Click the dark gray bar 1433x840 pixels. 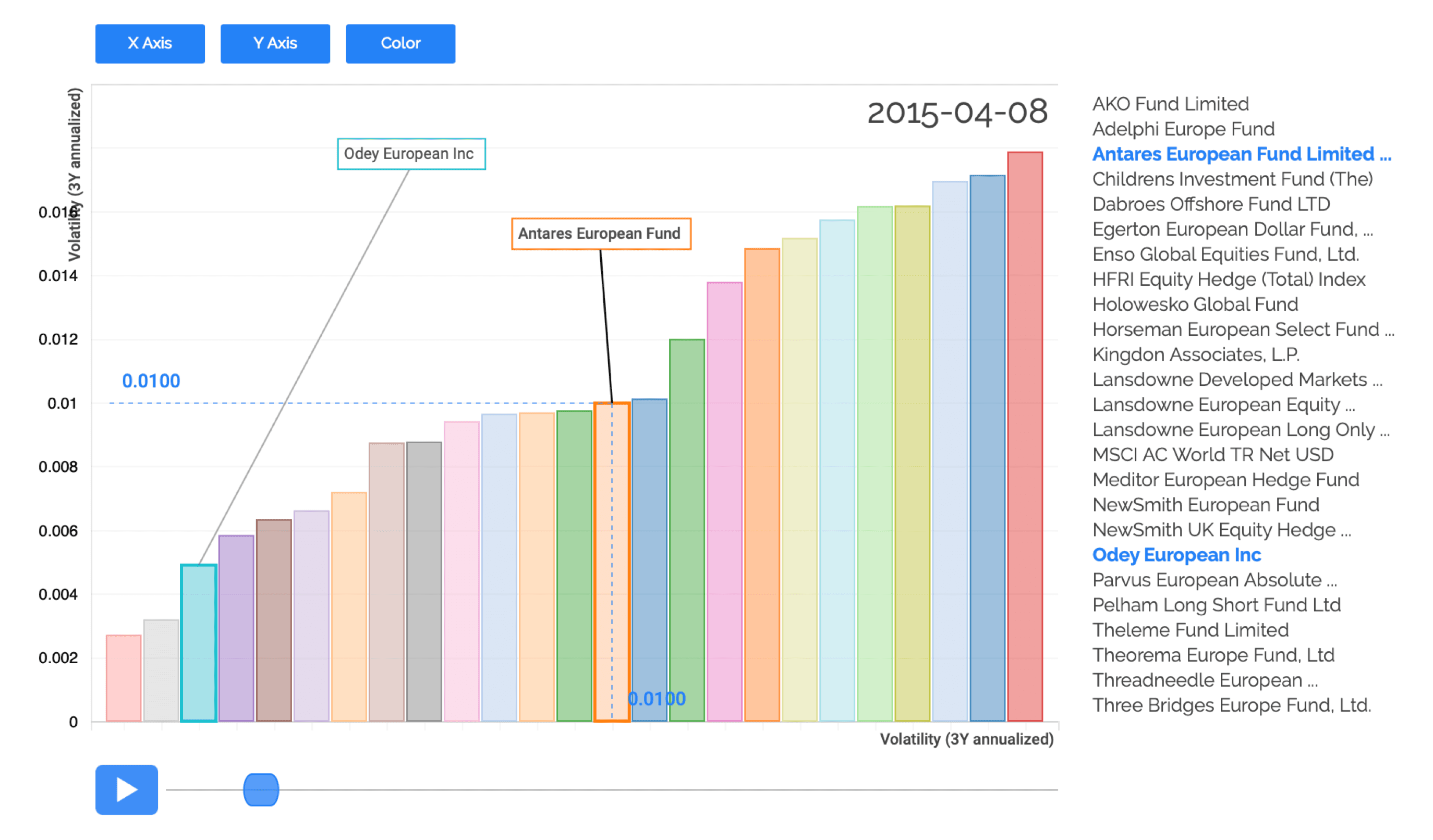[x=423, y=581]
